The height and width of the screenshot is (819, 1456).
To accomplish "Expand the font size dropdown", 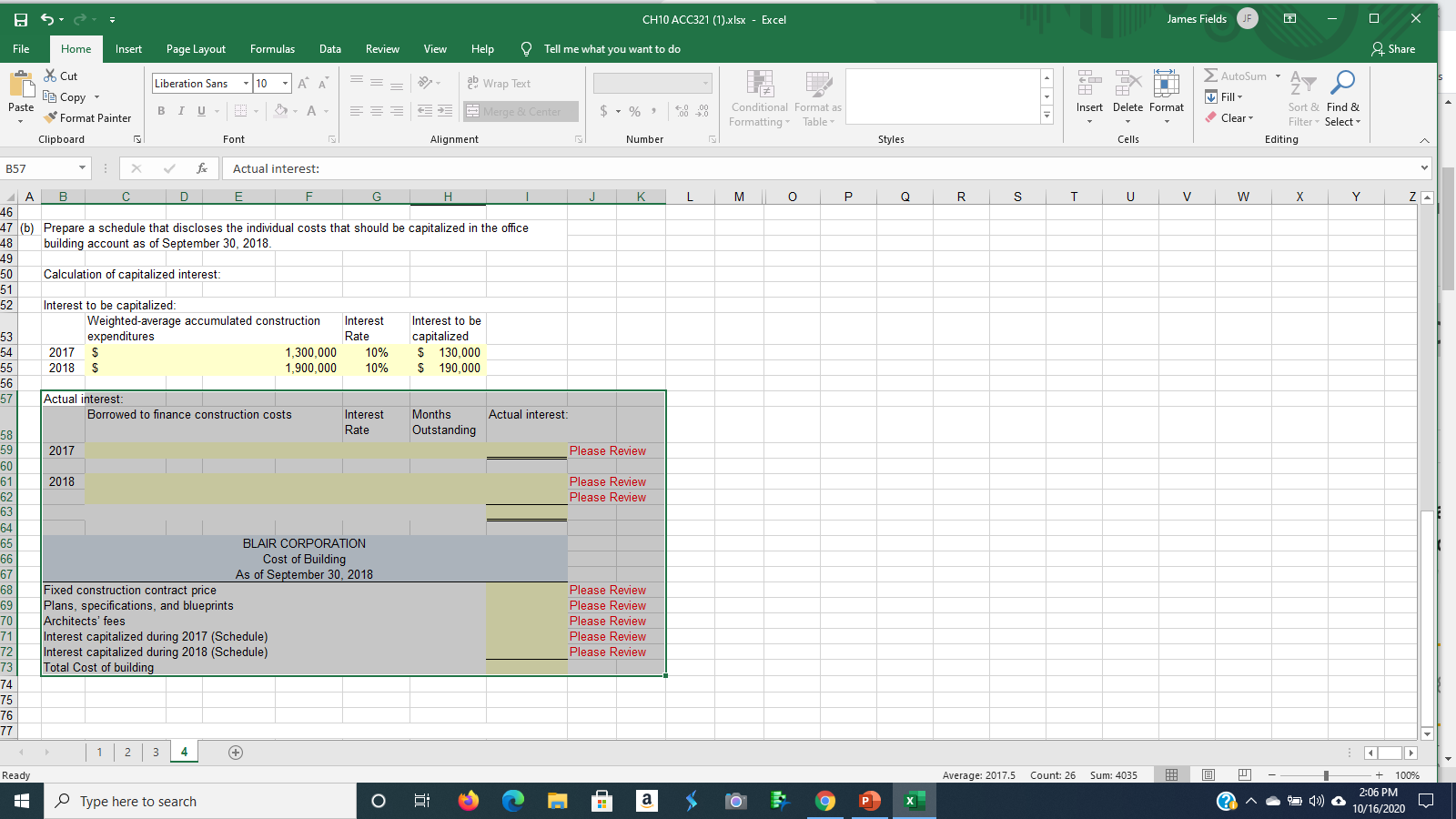I will point(283,83).
